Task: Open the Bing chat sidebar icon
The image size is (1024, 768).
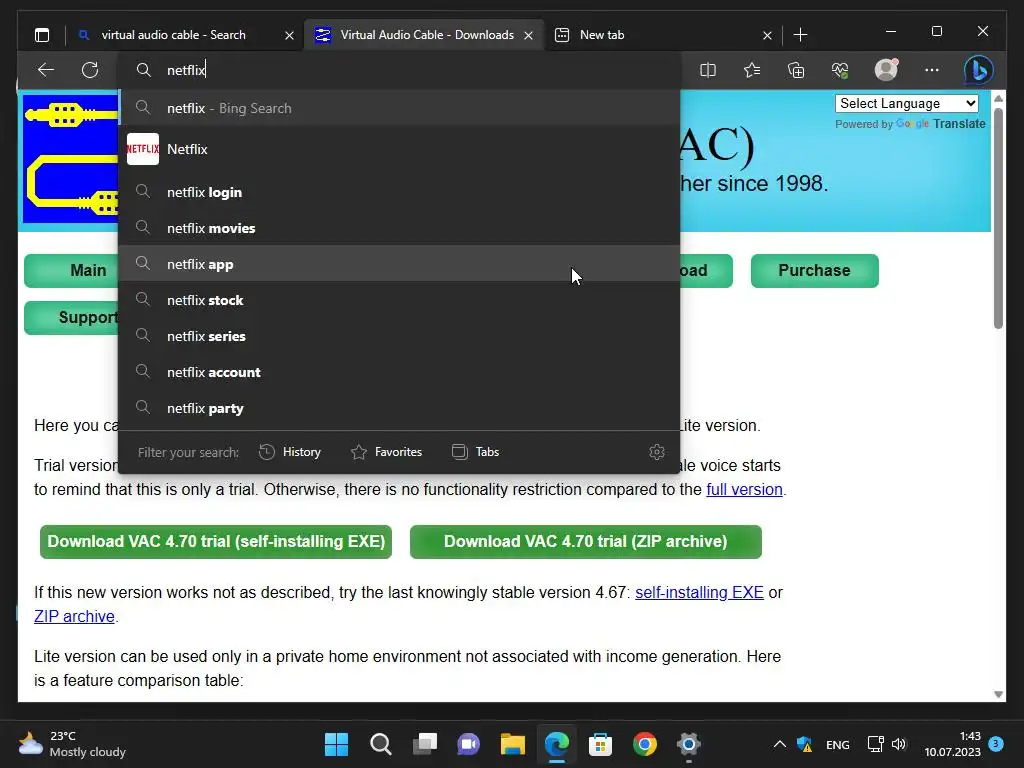Action: [979, 70]
